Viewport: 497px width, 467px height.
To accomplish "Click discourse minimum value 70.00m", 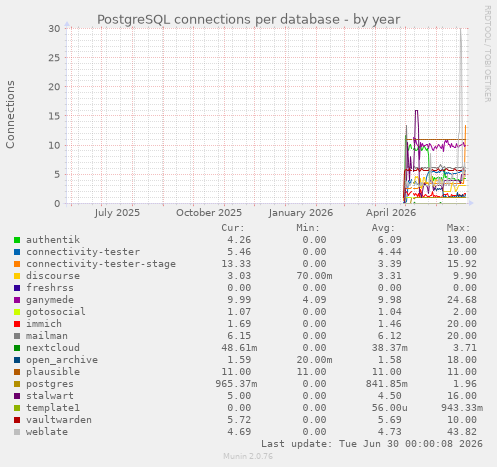I will tap(314, 276).
